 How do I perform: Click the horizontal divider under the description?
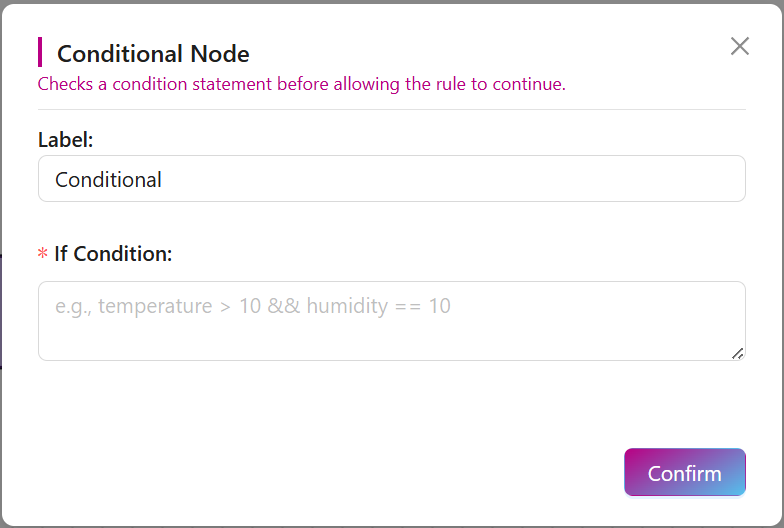pos(391,109)
